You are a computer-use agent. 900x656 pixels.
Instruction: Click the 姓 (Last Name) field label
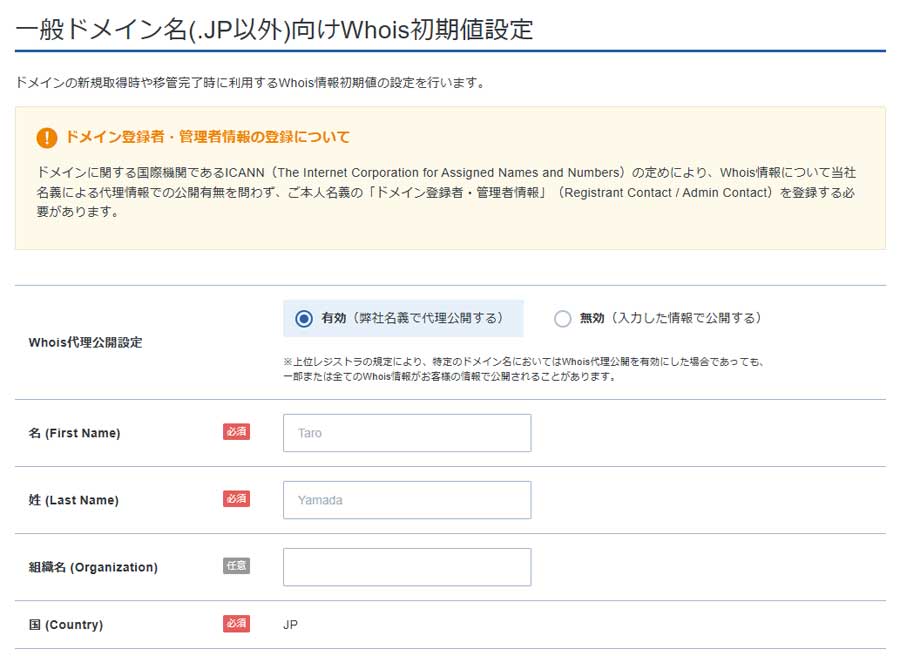(72, 500)
